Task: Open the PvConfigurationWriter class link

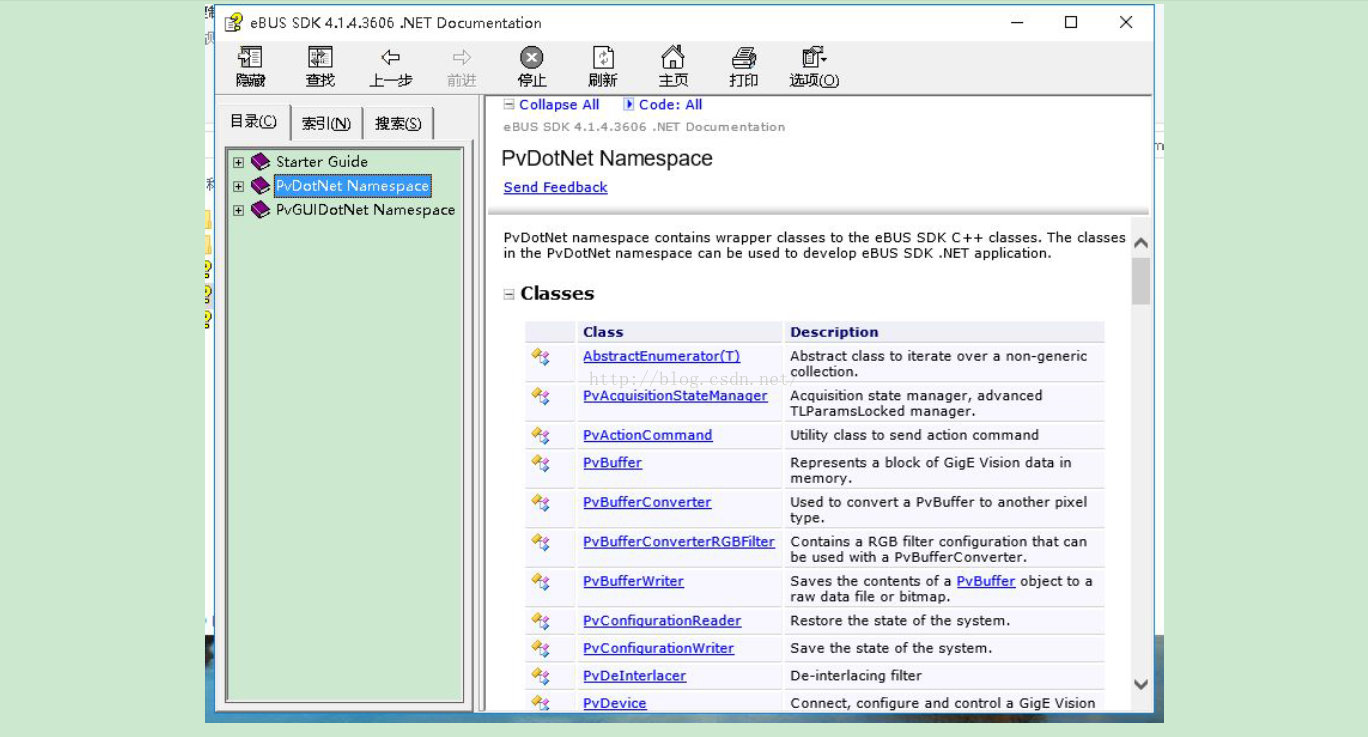Action: click(x=658, y=648)
